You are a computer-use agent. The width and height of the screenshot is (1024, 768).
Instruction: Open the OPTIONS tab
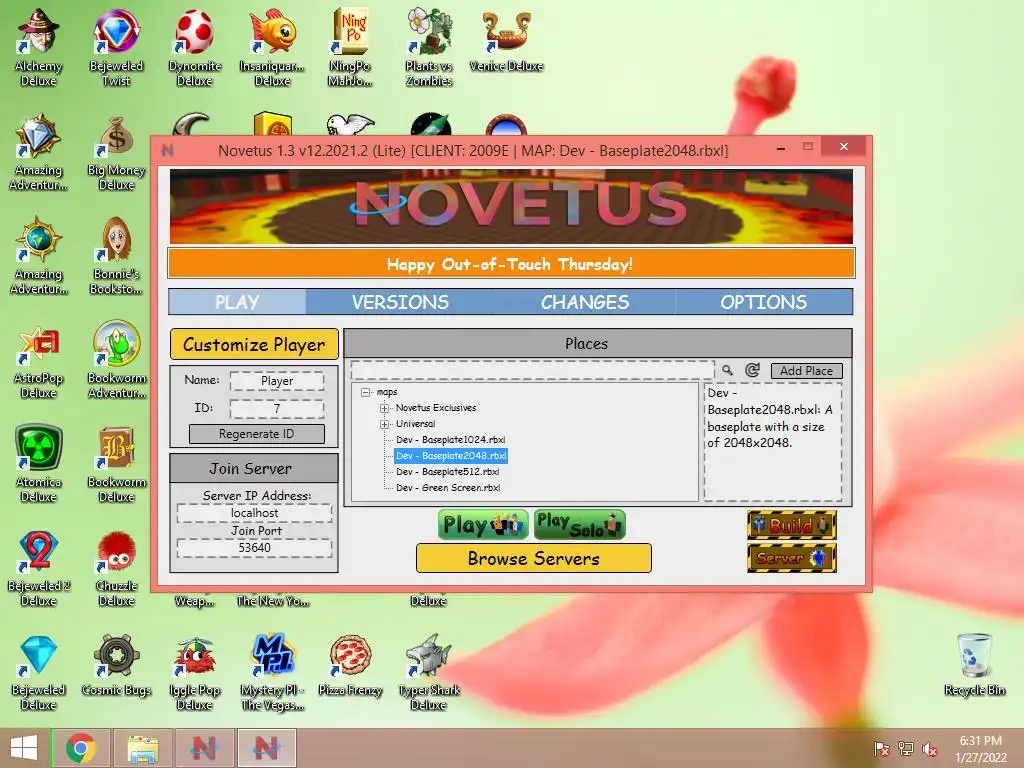(763, 302)
